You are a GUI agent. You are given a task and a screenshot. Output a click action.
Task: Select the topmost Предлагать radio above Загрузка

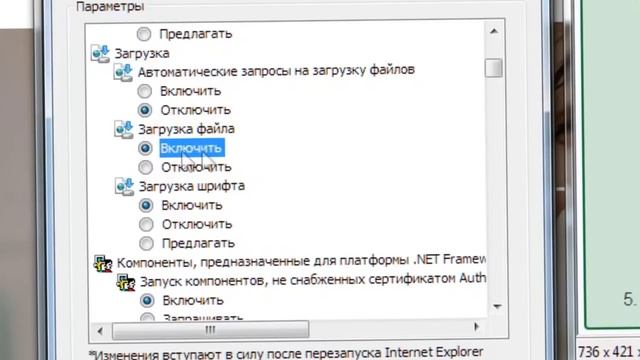pos(144,34)
